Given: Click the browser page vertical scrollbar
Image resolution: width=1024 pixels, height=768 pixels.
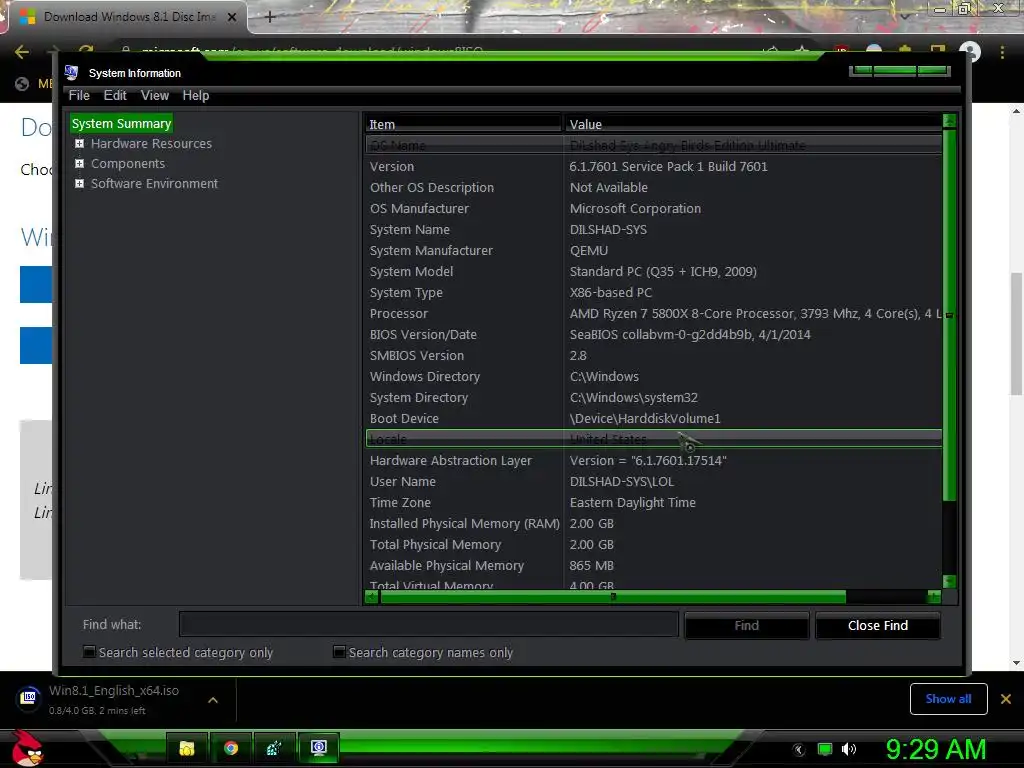Looking at the screenshot, I should (1016, 333).
